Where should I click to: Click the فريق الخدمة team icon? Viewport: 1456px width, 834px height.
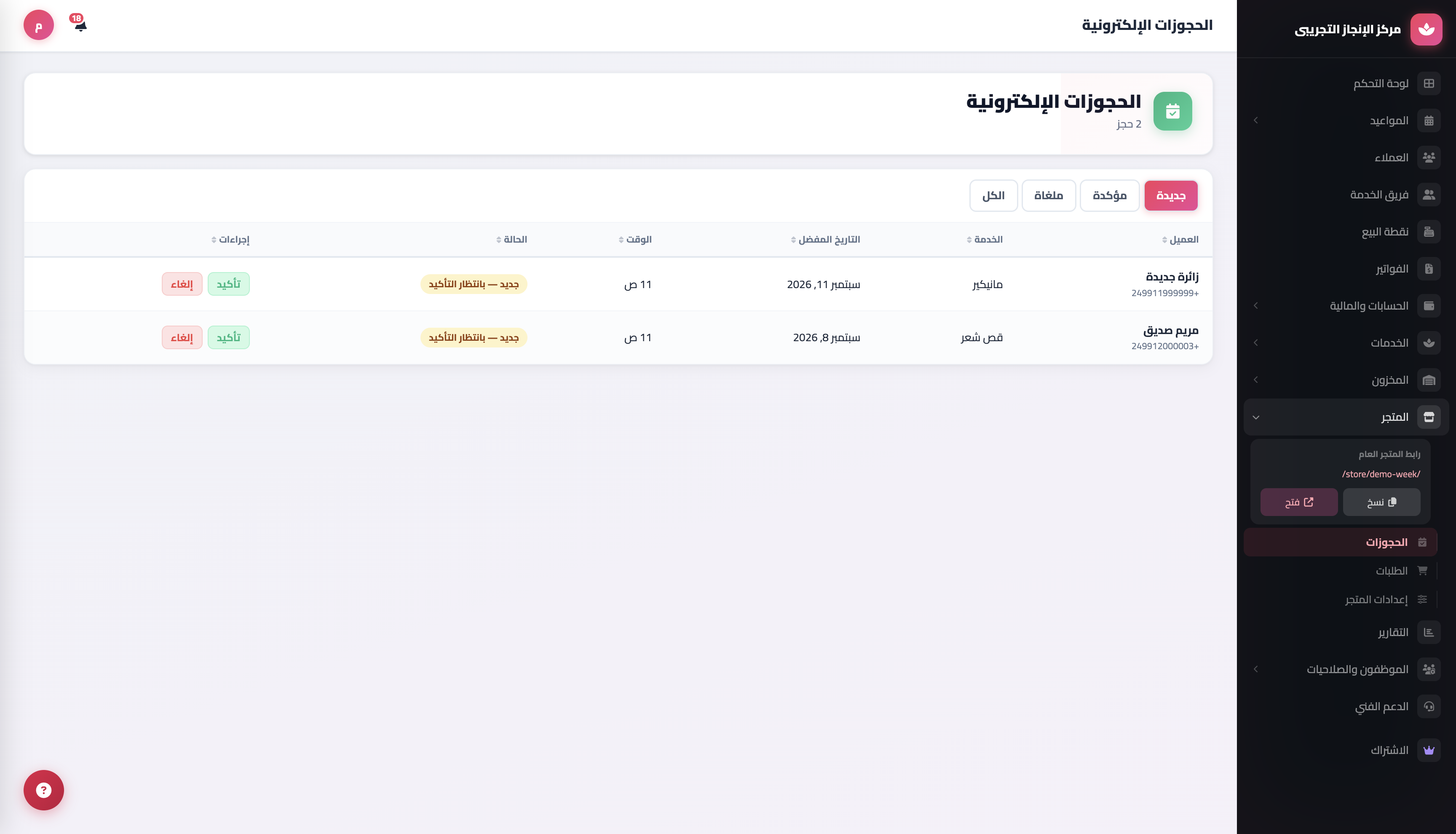point(1429,195)
